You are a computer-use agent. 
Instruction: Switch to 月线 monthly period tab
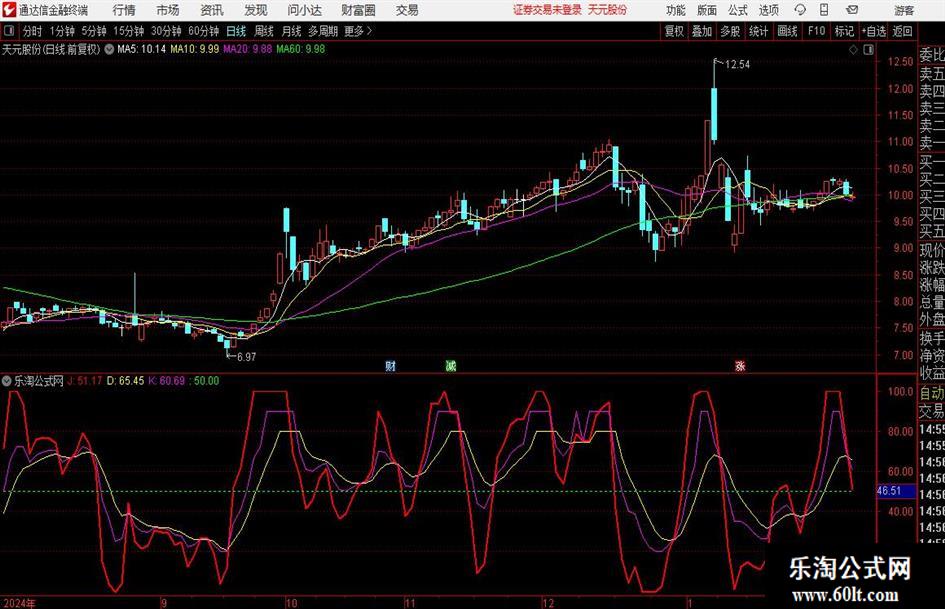[291, 31]
